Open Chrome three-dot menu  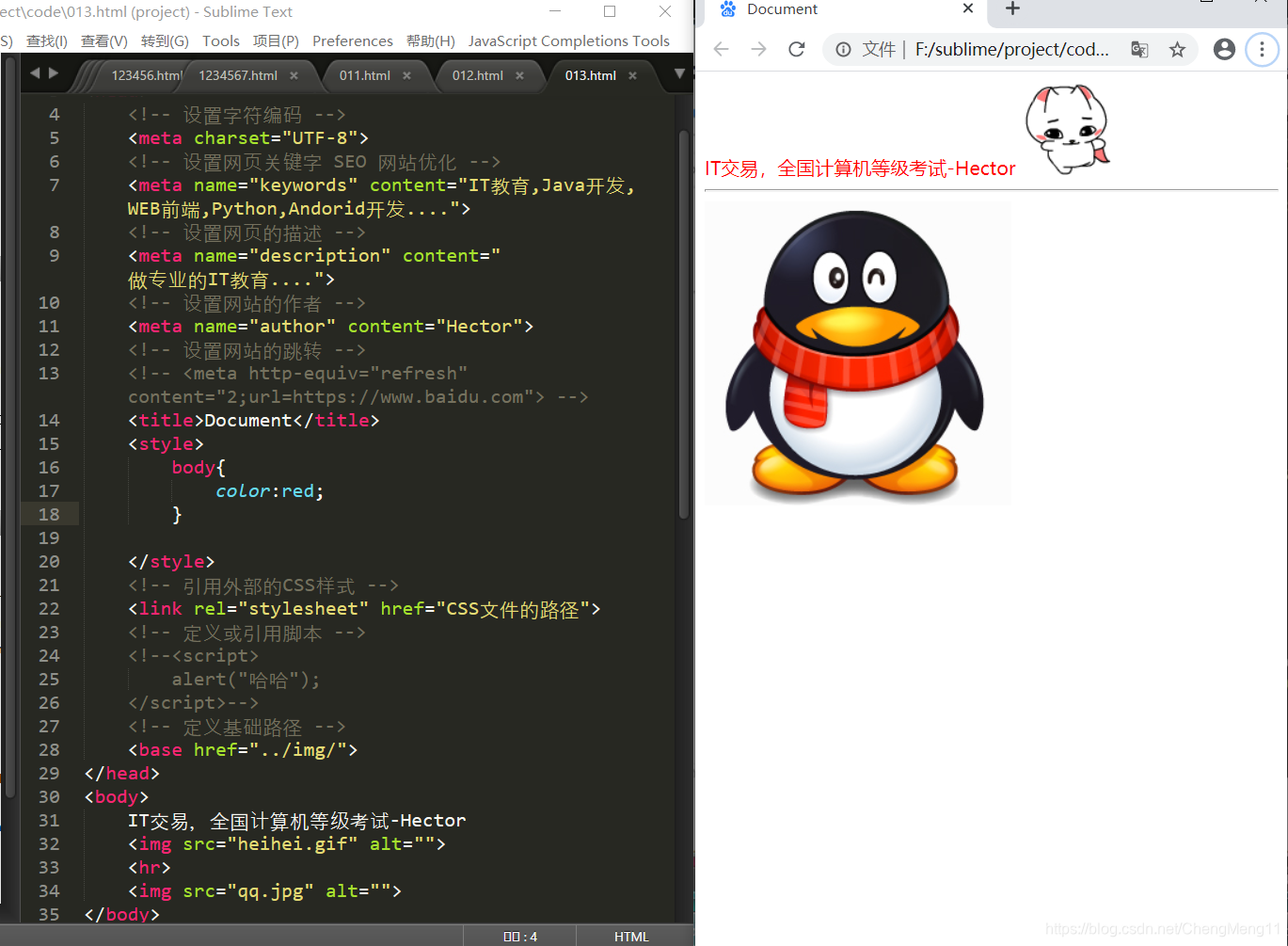point(1262,49)
